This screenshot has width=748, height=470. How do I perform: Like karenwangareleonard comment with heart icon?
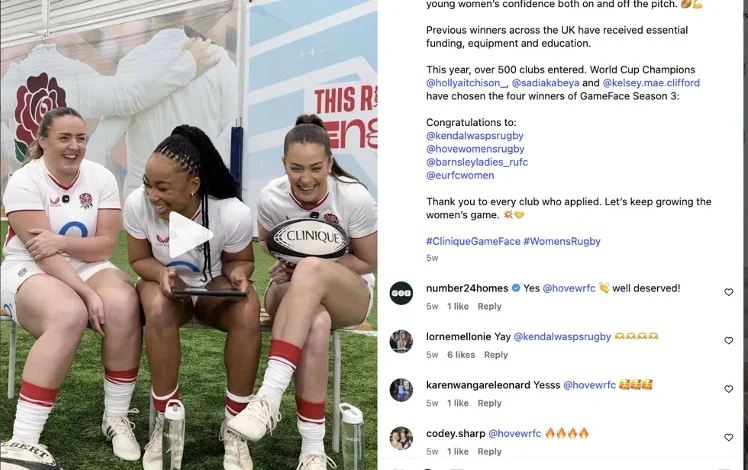[728, 389]
